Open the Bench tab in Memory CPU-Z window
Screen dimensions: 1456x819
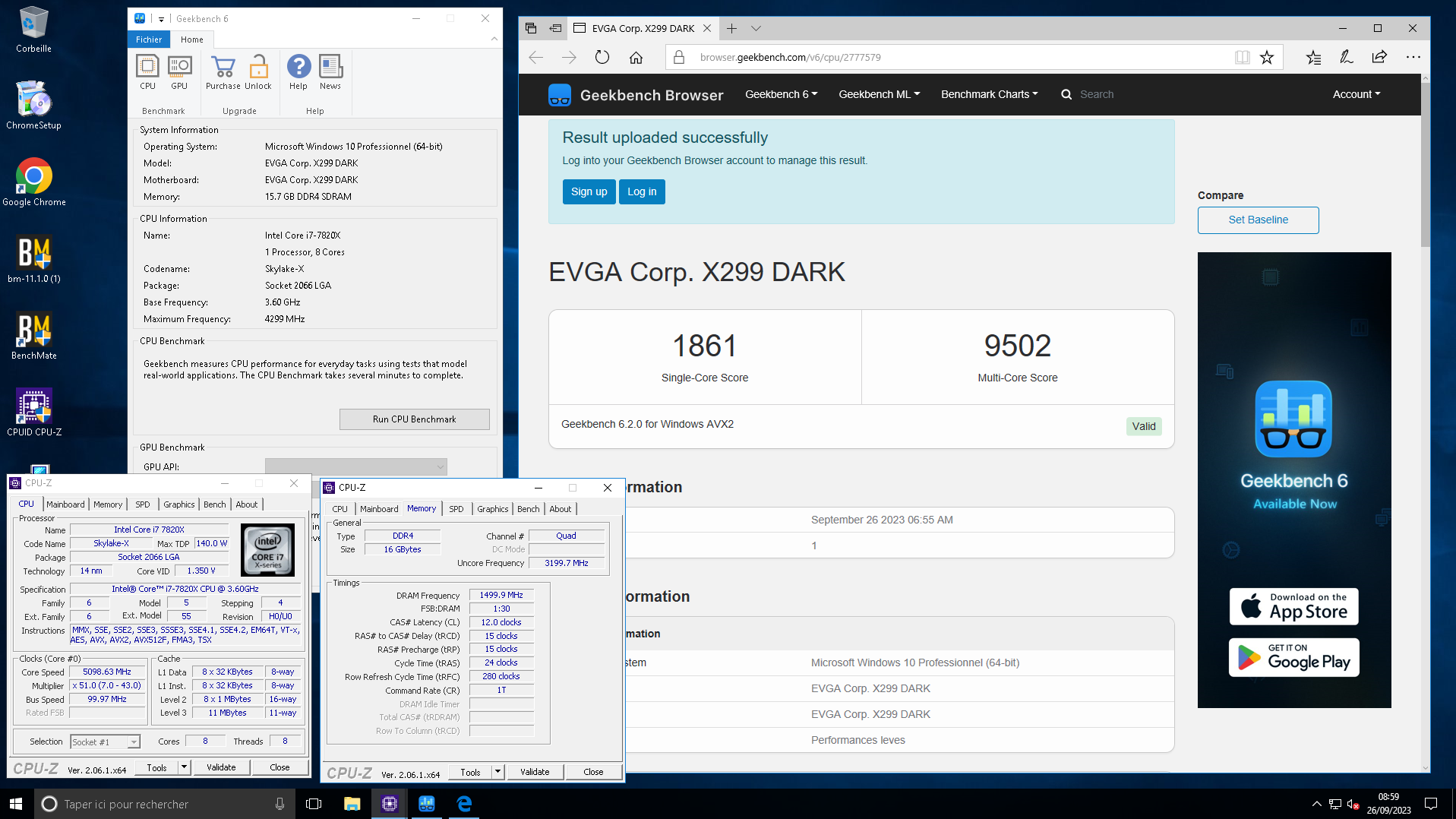(x=529, y=509)
